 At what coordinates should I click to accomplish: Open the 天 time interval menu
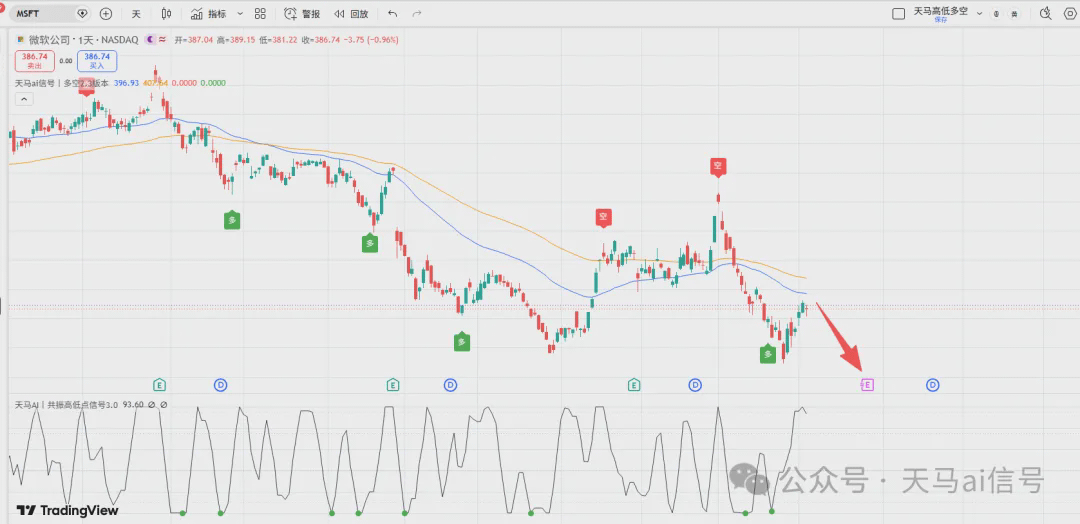[136, 14]
